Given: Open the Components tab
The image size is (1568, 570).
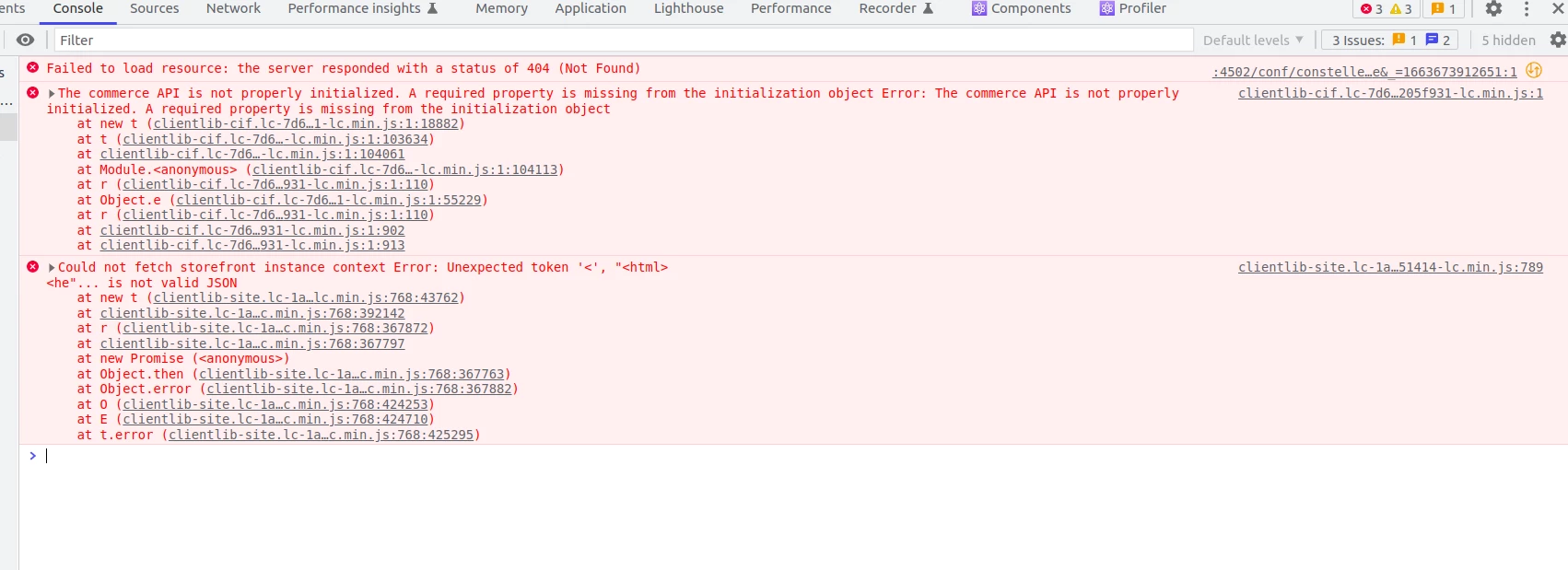Looking at the screenshot, I should click(x=1022, y=8).
